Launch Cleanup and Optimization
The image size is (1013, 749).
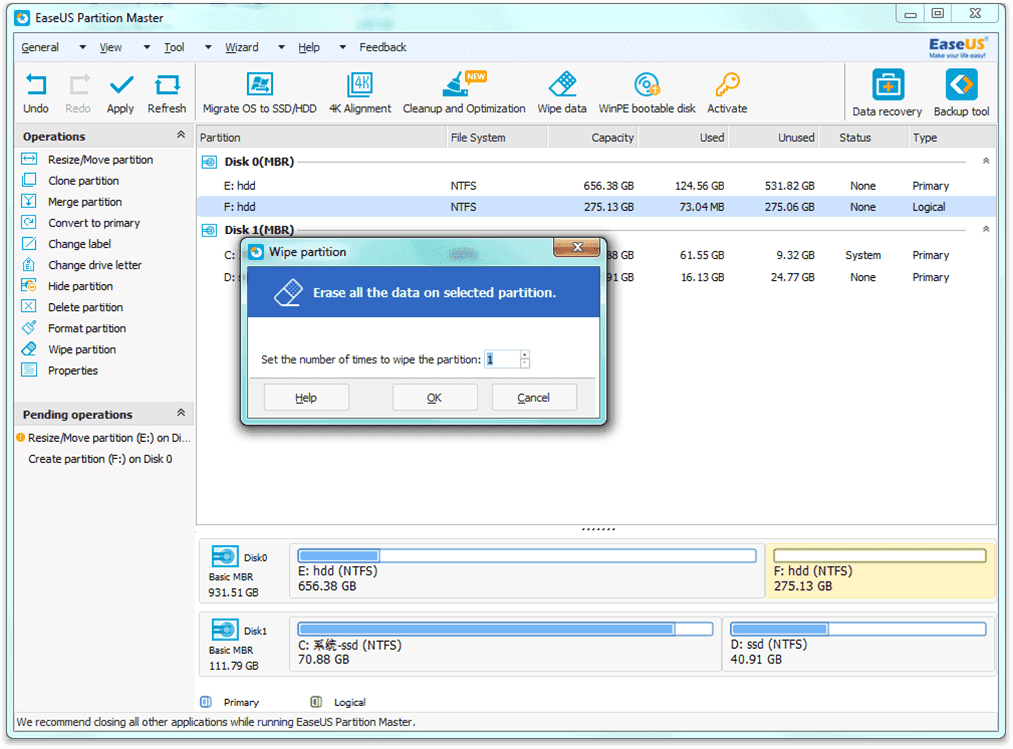[464, 90]
